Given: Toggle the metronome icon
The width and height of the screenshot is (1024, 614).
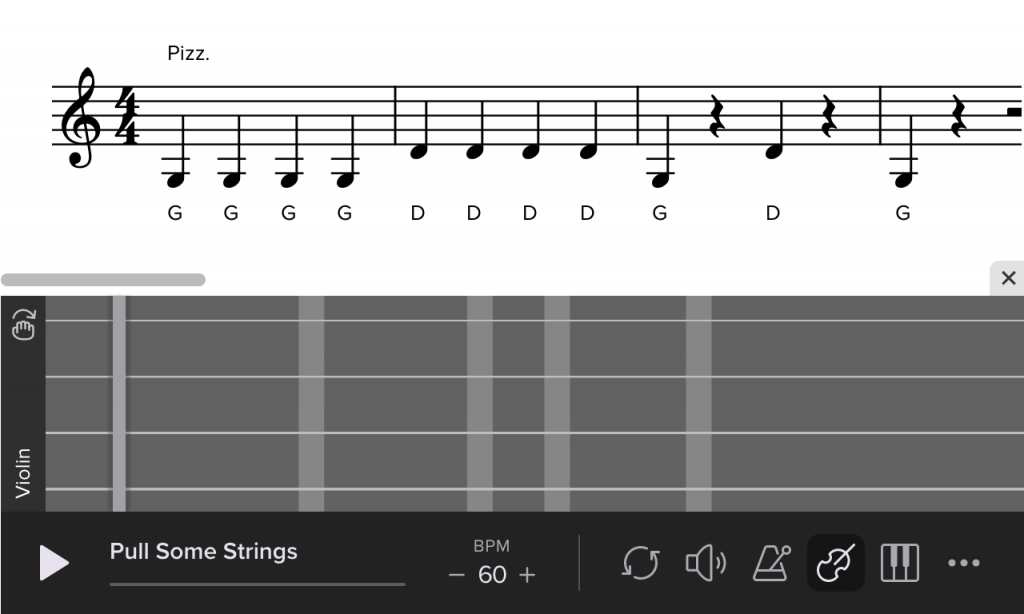Looking at the screenshot, I should pos(771,562).
